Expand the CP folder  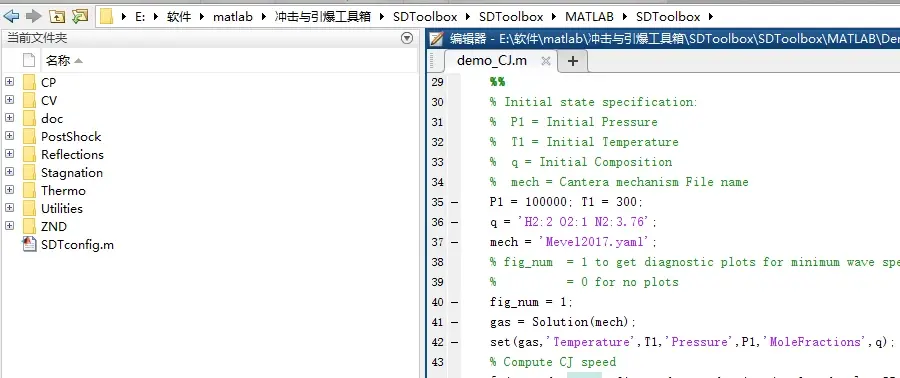coord(9,82)
